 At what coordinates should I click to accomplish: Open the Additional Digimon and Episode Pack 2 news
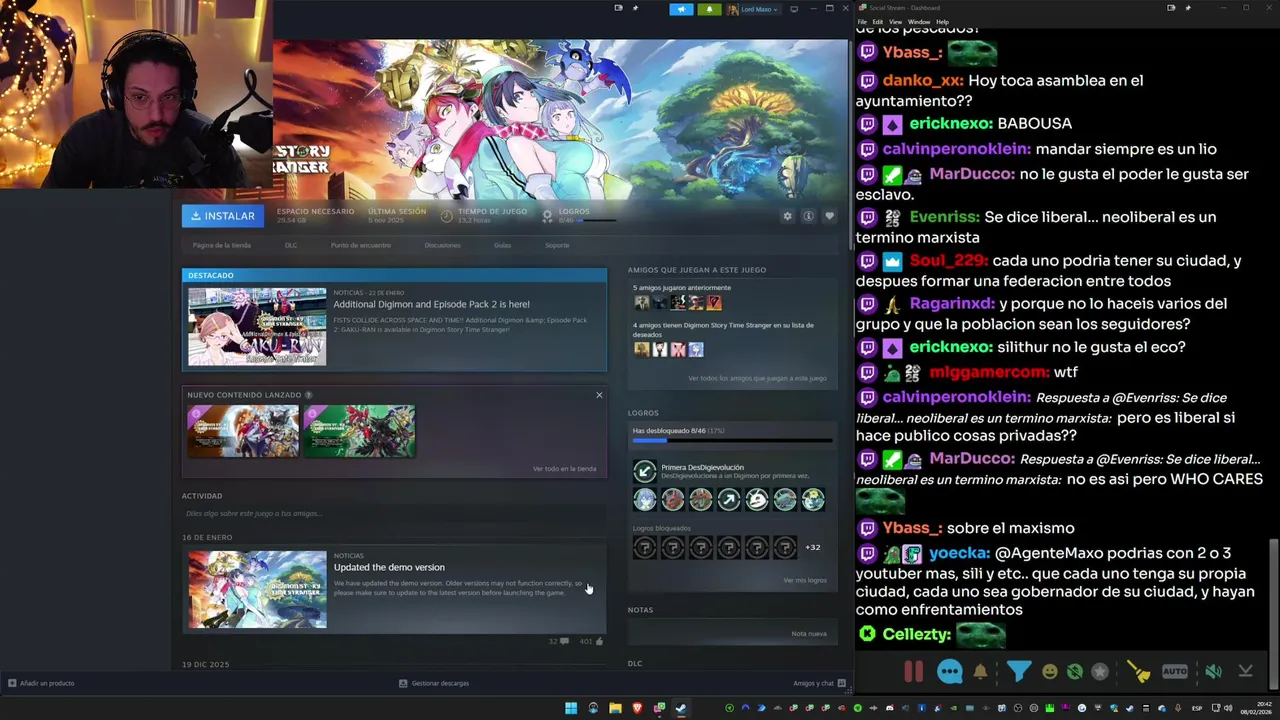[432, 304]
